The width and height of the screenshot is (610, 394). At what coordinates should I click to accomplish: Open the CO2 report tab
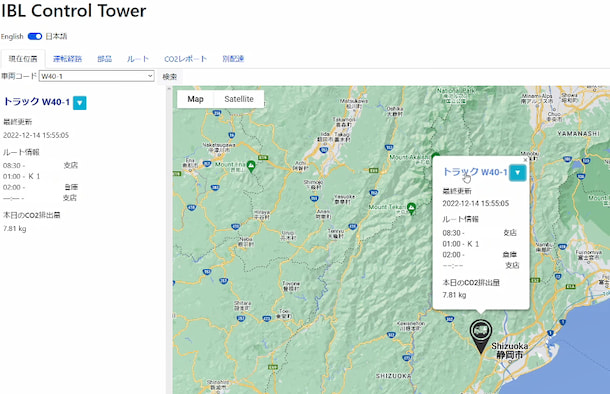click(186, 59)
